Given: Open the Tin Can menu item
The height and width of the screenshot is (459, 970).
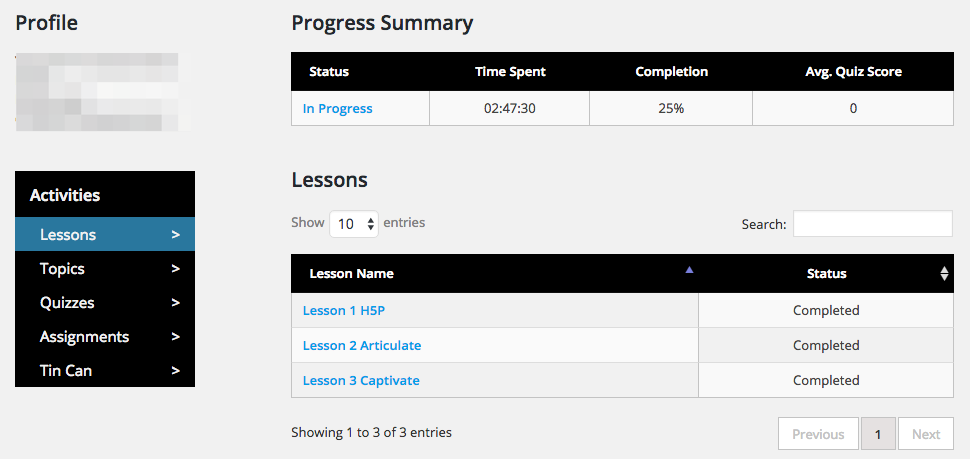Looking at the screenshot, I should click(66, 371).
